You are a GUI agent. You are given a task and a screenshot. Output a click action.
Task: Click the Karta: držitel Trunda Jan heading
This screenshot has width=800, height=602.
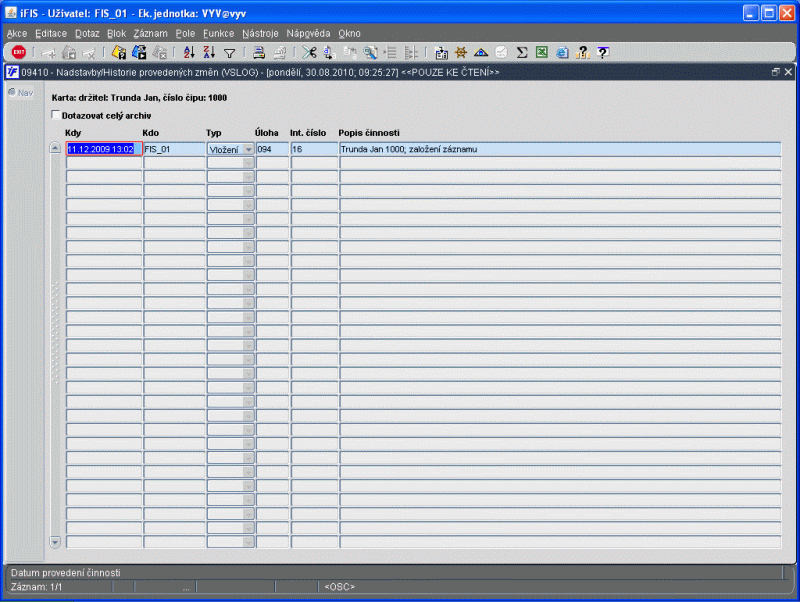coord(139,97)
